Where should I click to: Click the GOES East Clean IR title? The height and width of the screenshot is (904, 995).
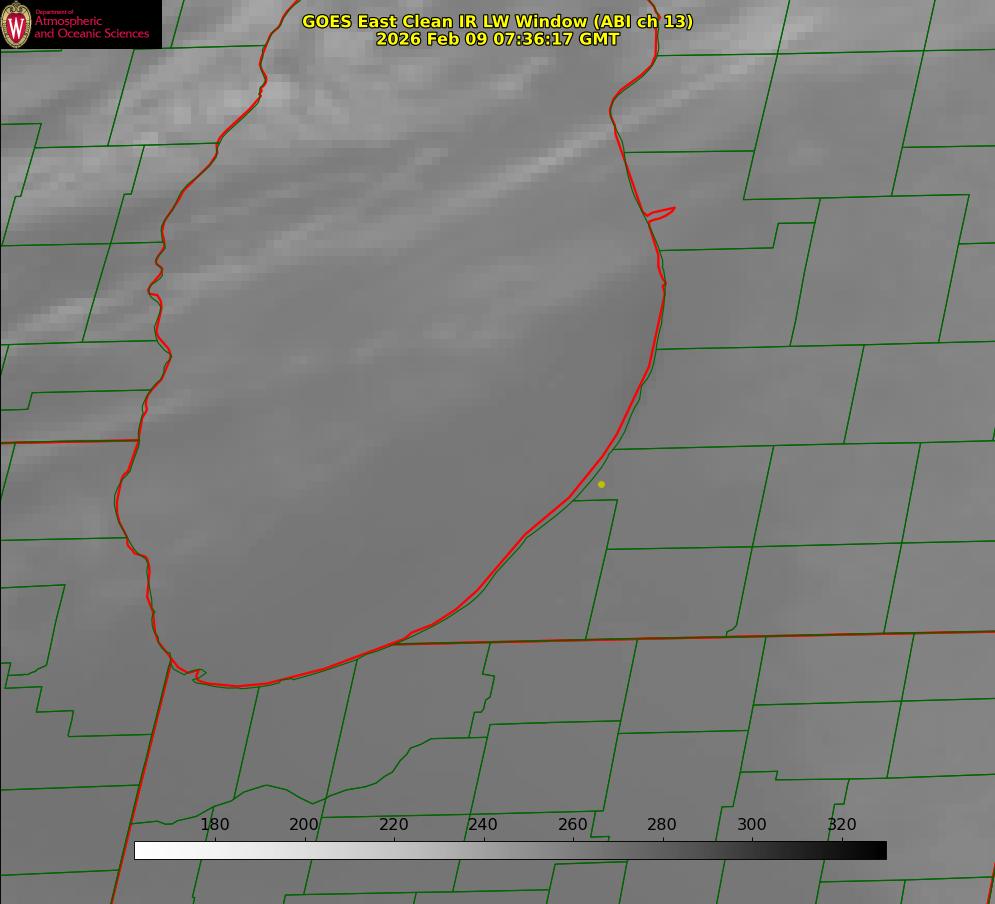498,21
